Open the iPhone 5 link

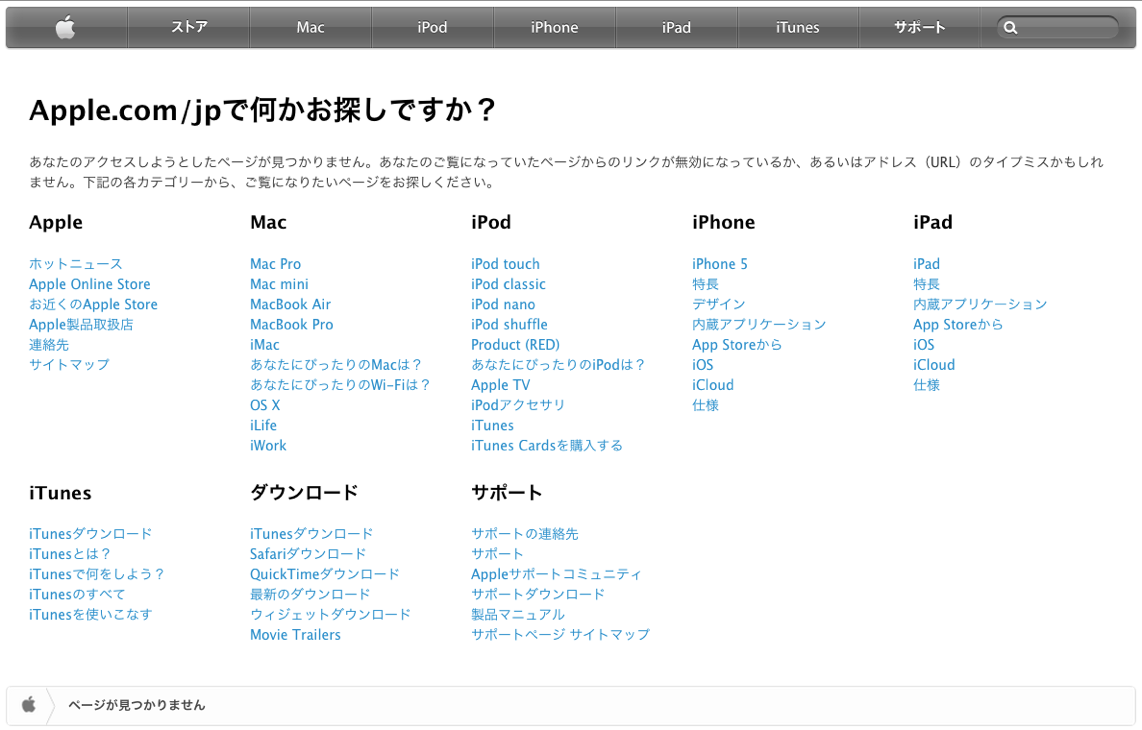[720, 264]
